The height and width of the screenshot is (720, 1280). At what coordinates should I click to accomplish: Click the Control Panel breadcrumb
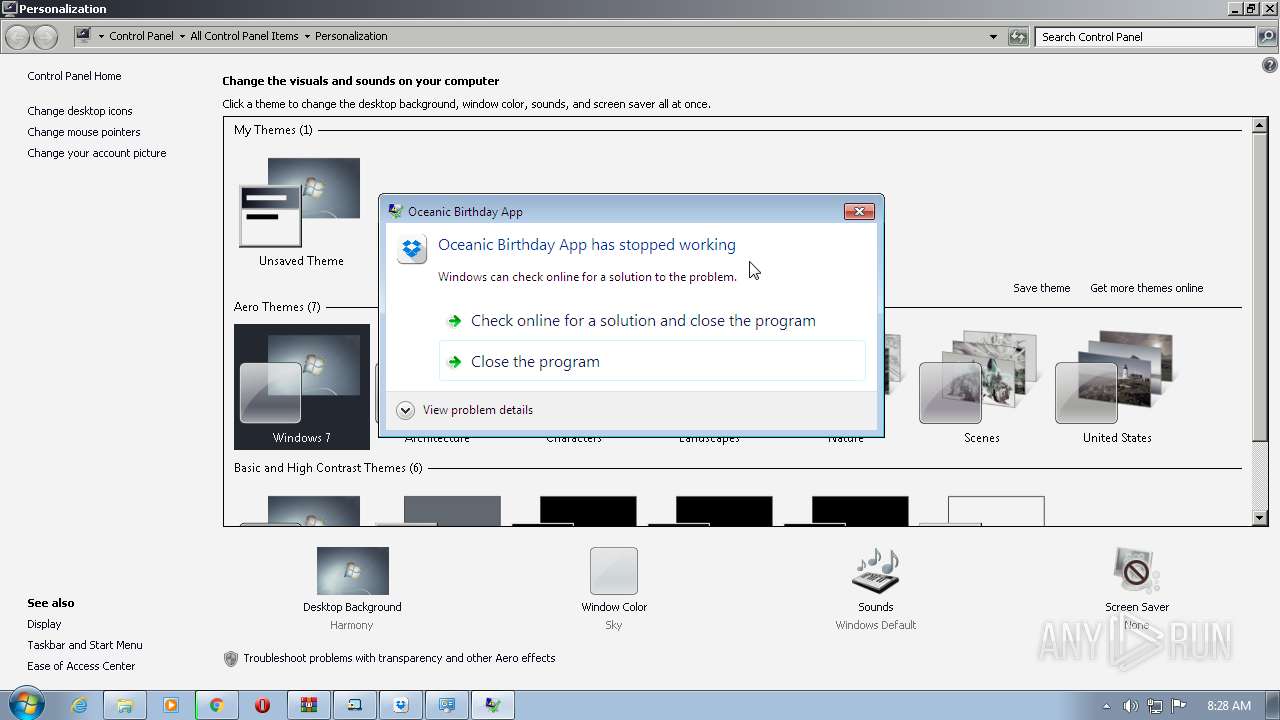[141, 36]
